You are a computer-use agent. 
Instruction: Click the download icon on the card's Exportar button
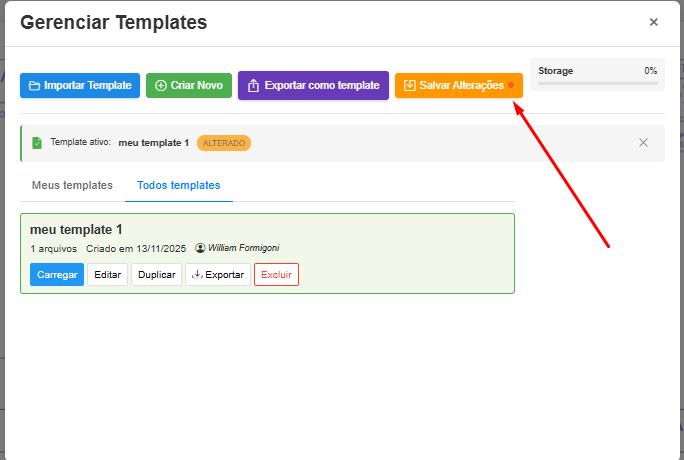pos(197,274)
